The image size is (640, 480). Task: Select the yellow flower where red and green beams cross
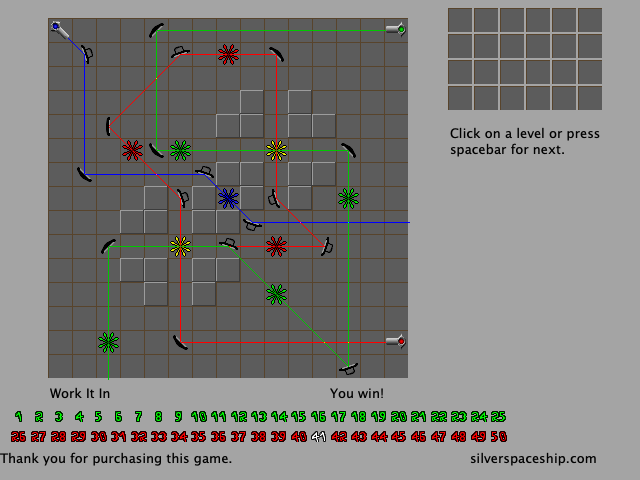pyautogui.click(x=180, y=247)
